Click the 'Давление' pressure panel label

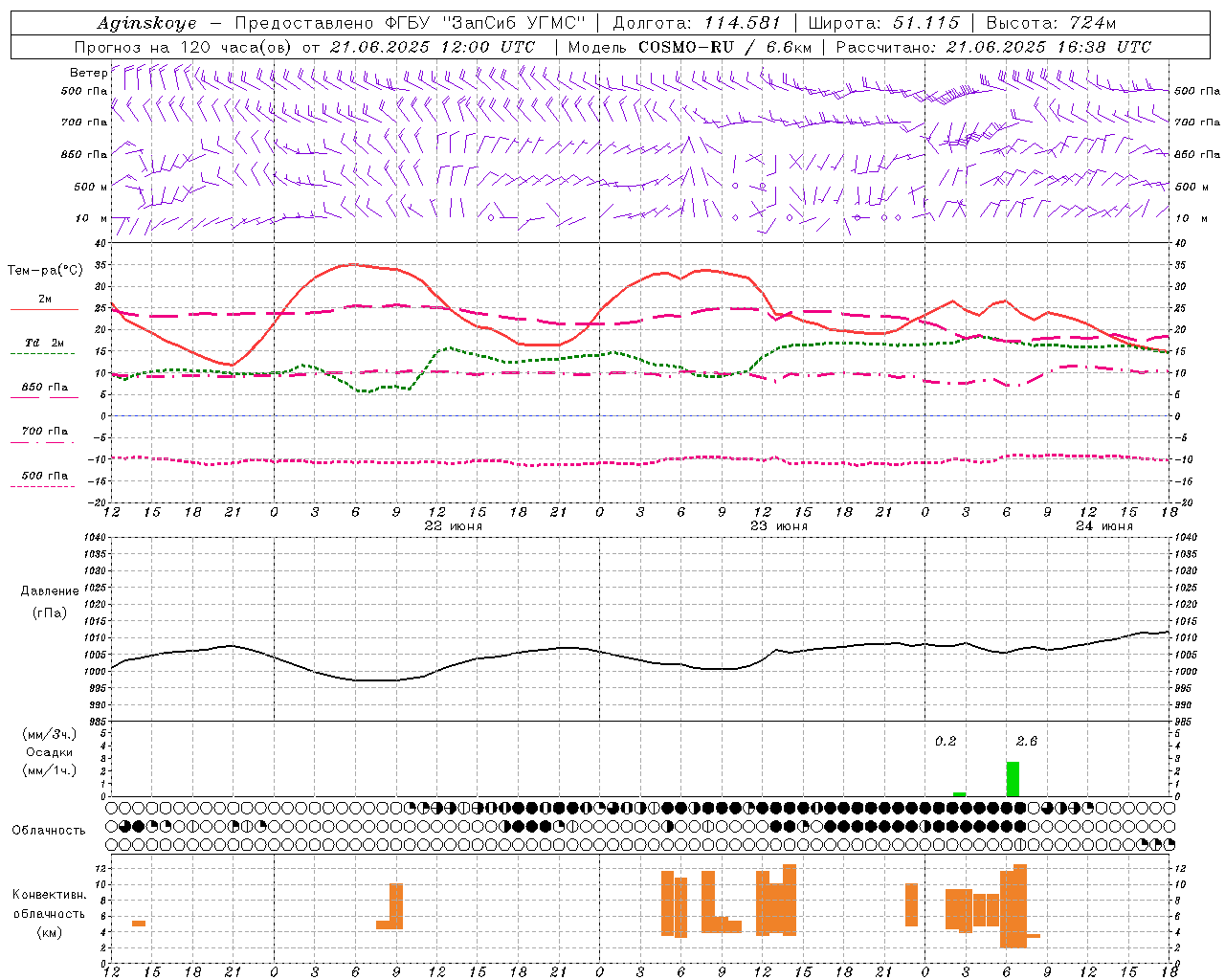click(x=50, y=591)
